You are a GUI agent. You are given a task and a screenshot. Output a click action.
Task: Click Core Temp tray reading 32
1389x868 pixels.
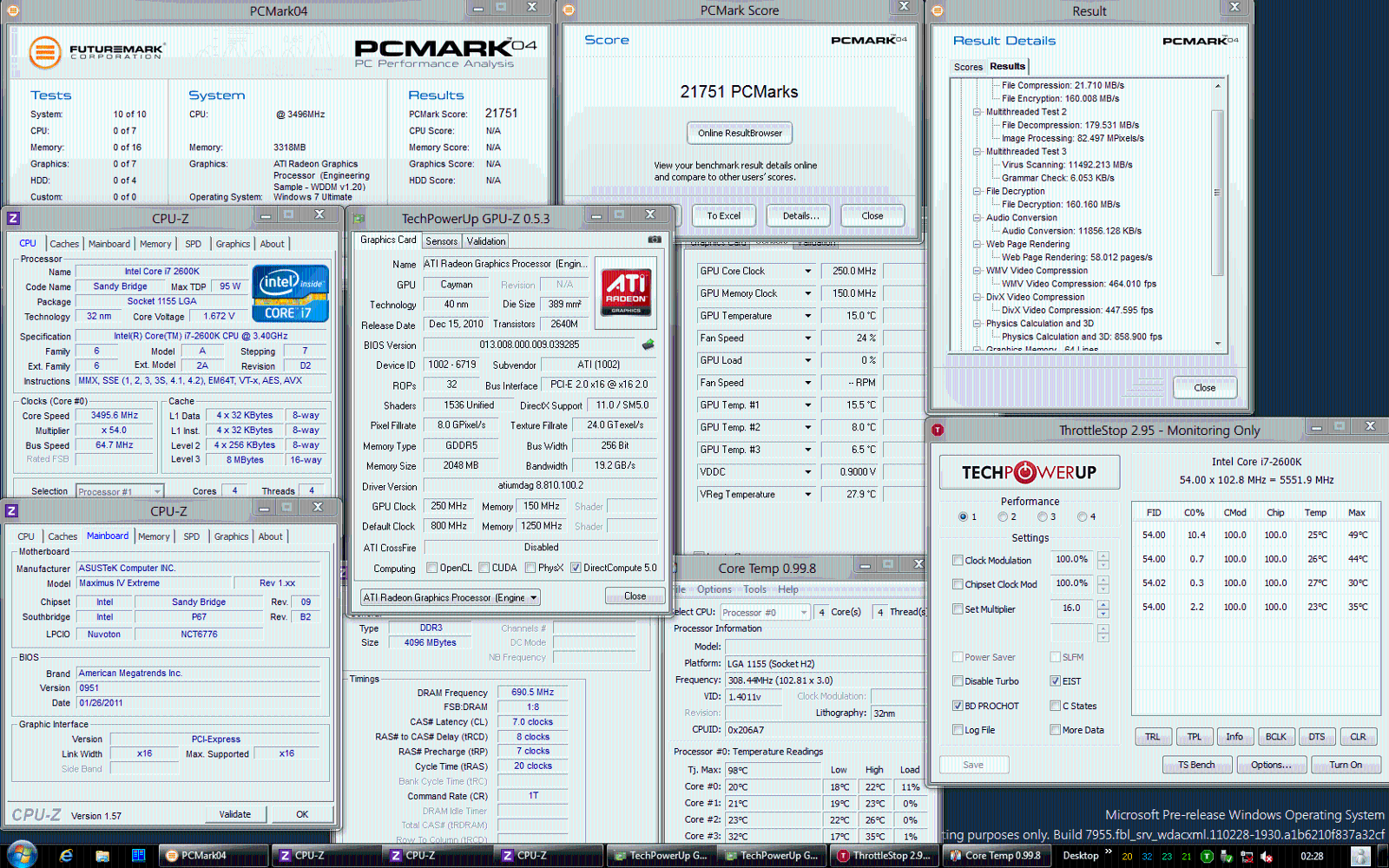(1147, 857)
